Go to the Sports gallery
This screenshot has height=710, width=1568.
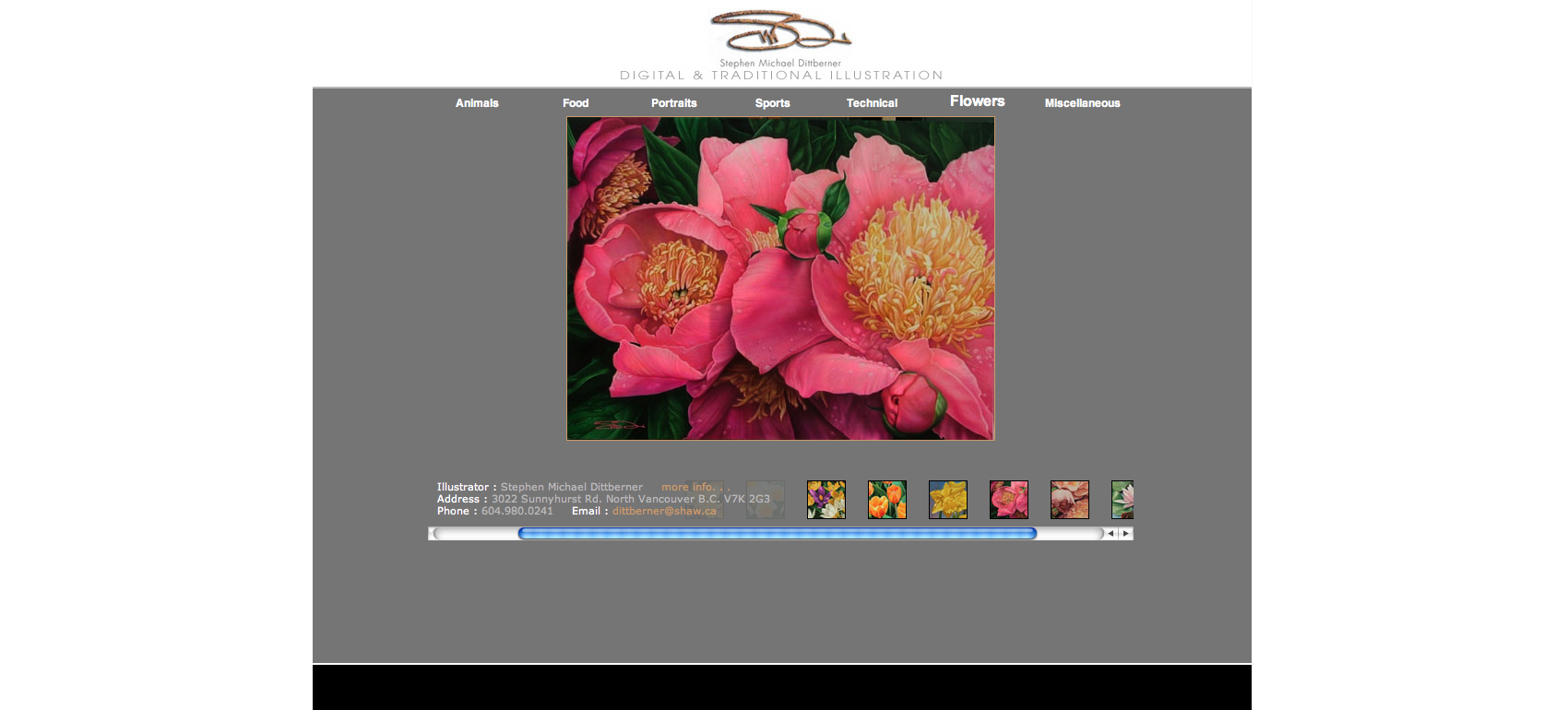(x=773, y=103)
